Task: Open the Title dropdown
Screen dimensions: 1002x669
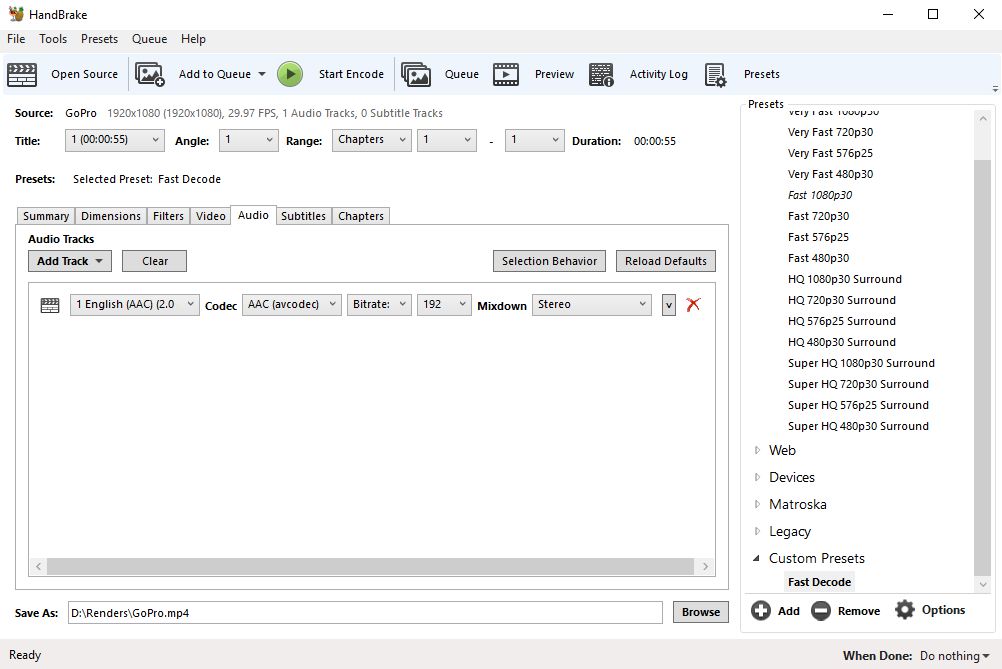Action: pyautogui.click(x=114, y=140)
